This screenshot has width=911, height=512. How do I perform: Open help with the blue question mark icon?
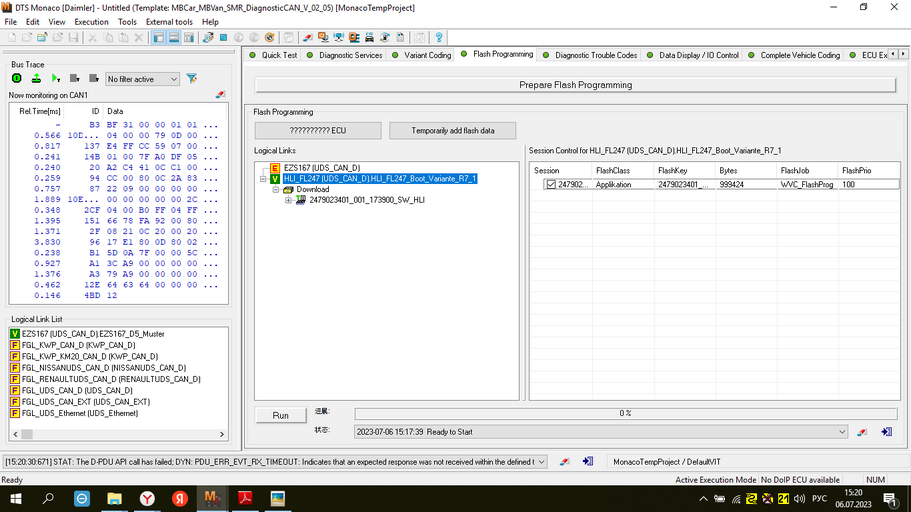(439, 38)
